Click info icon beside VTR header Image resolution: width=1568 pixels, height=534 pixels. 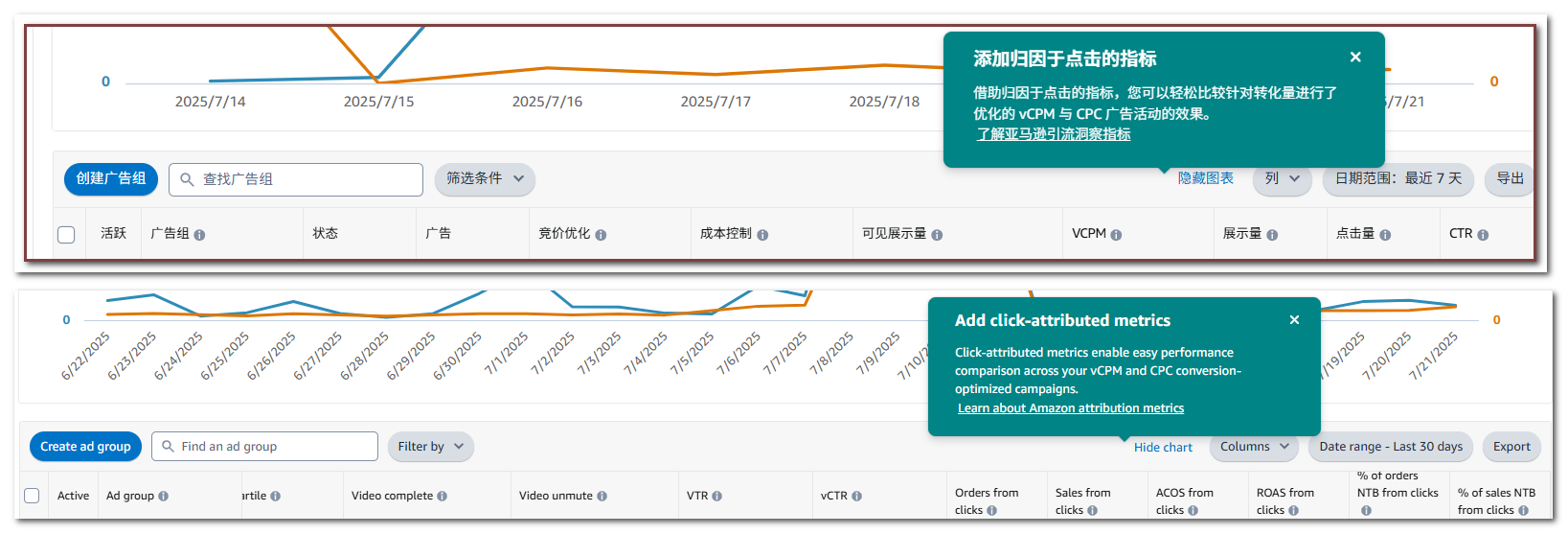tap(716, 497)
